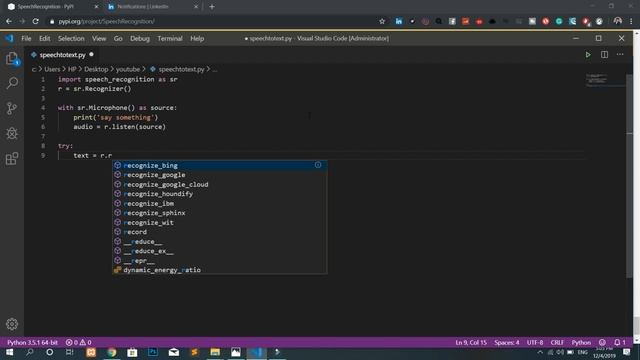Open the Extensions view in activity bar
This screenshot has height=360, width=640.
click(x=12, y=158)
